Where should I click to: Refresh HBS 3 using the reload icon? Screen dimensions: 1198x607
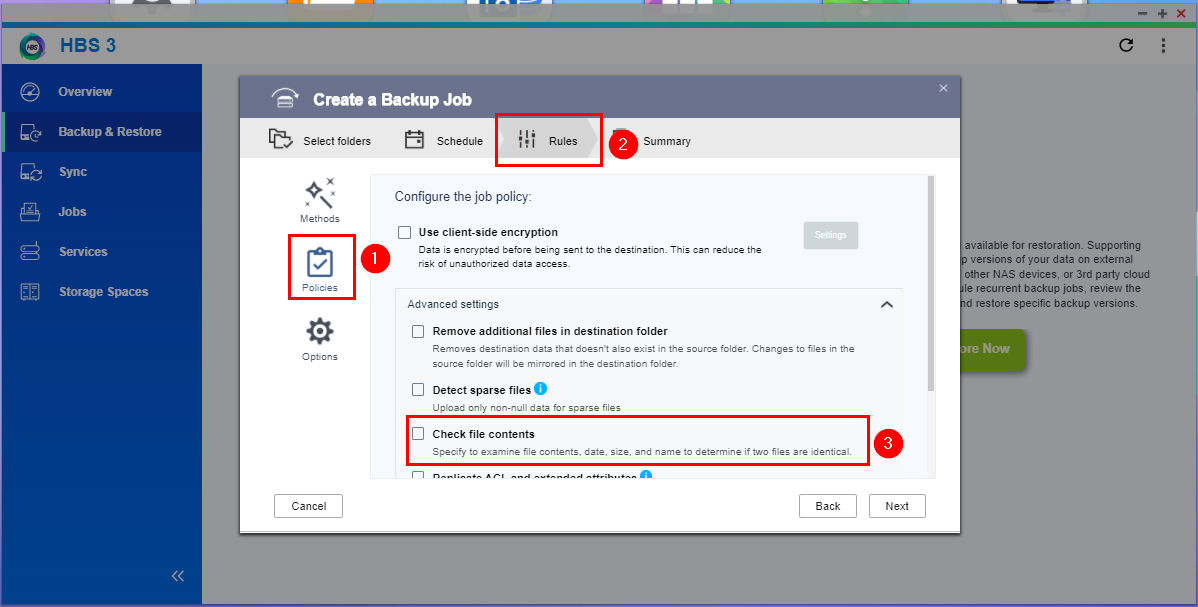[x=1125, y=45]
